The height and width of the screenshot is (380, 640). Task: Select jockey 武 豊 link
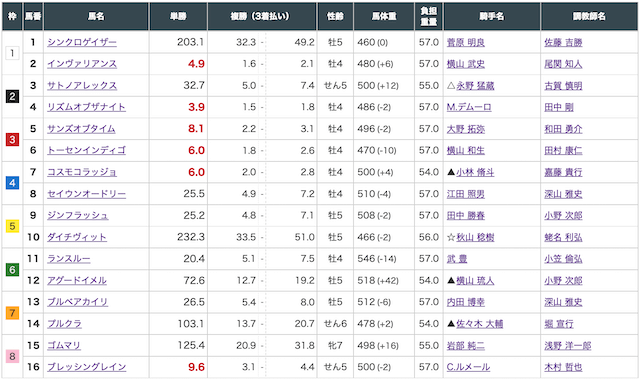point(457,259)
